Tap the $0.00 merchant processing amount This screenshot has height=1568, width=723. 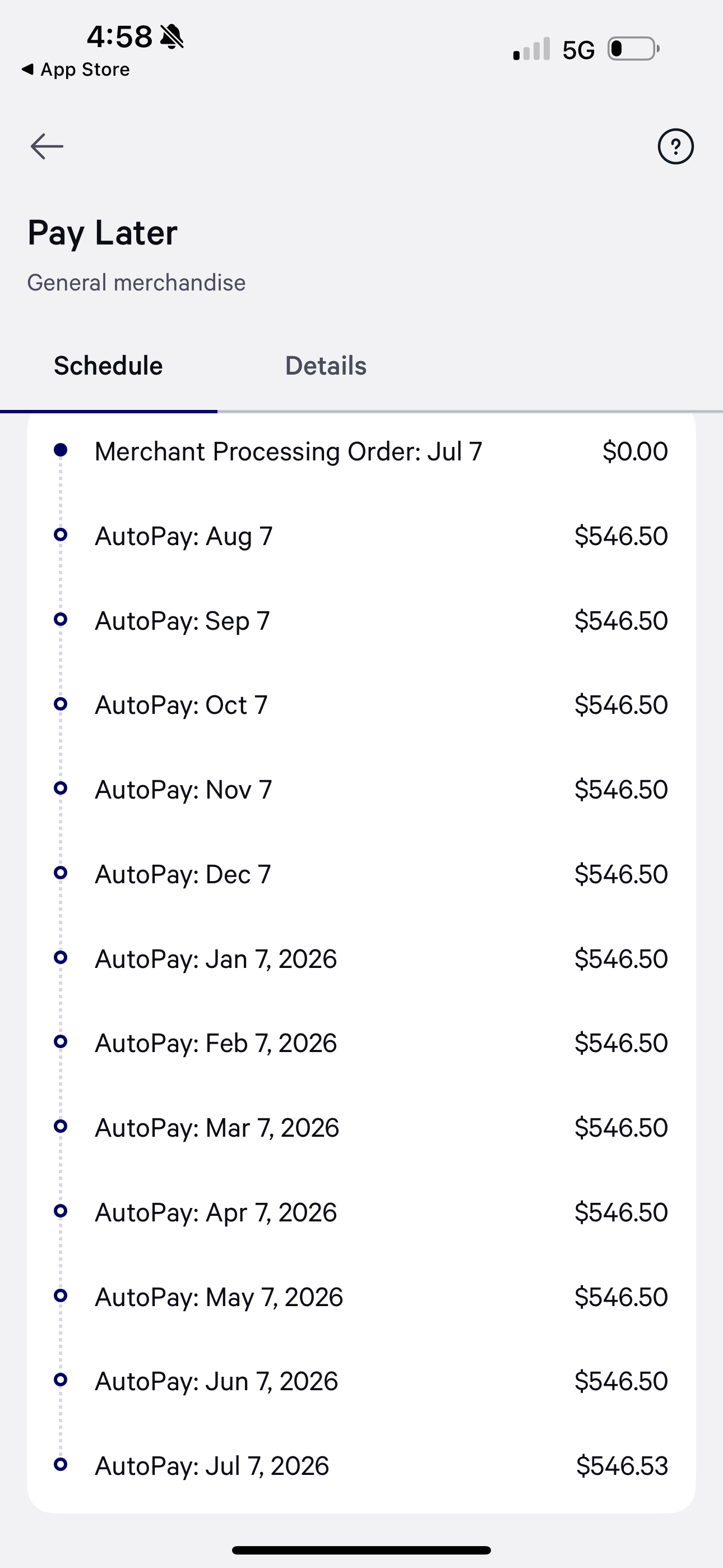[636, 451]
